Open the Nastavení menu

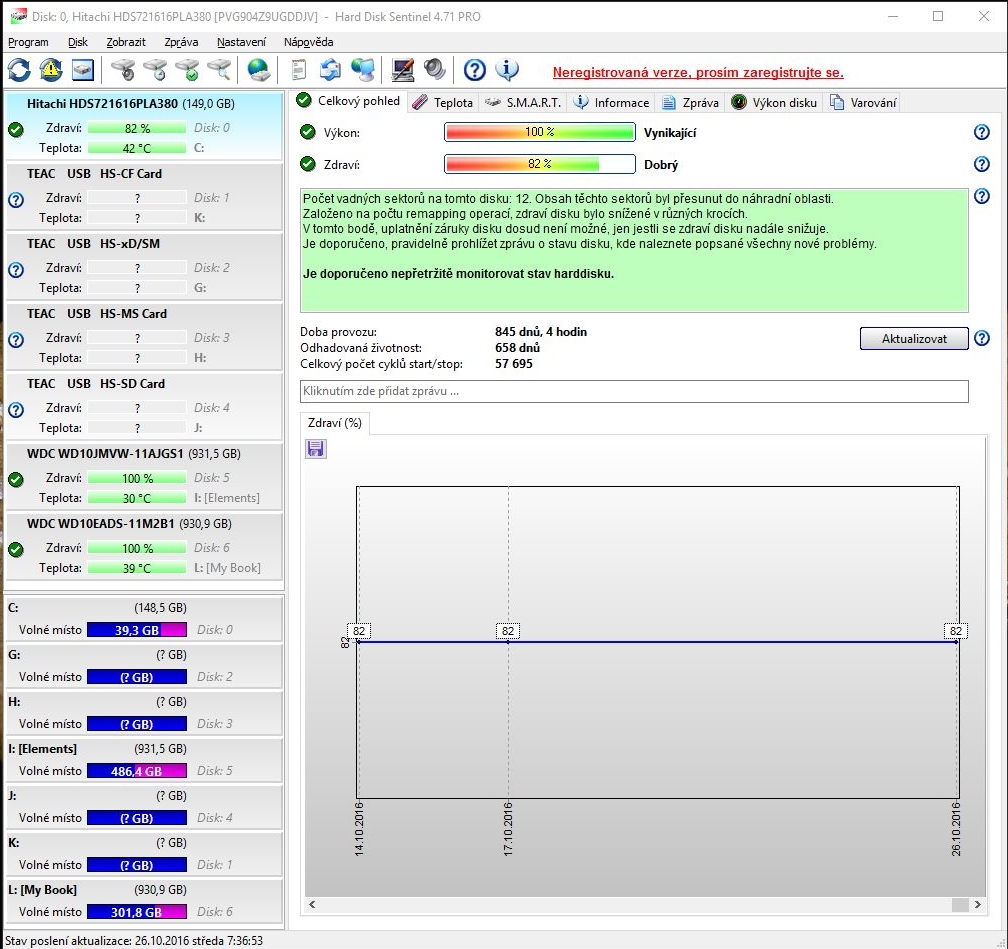241,42
